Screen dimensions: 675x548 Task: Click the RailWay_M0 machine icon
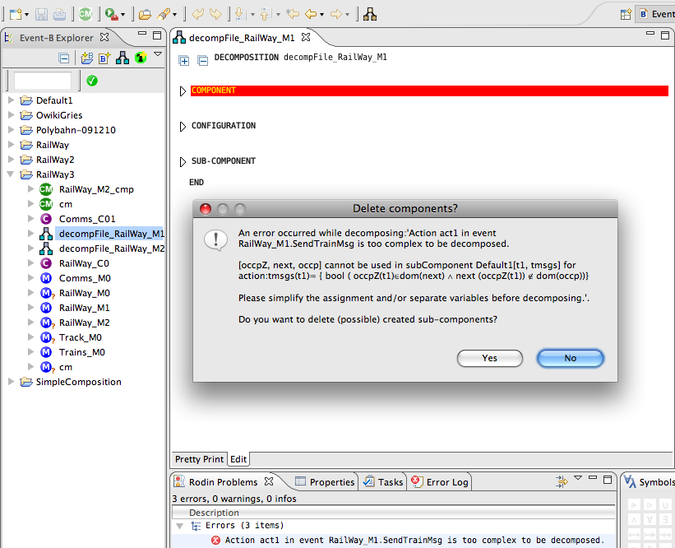coord(46,293)
